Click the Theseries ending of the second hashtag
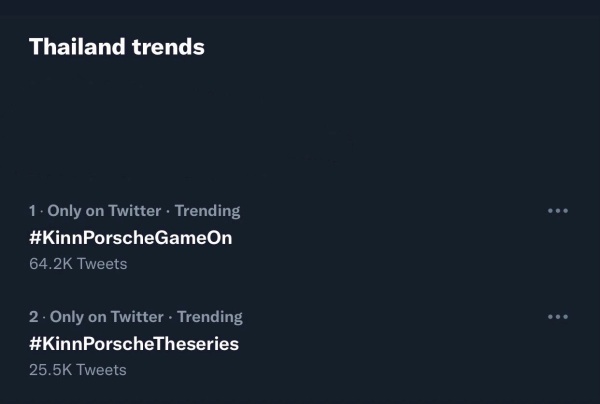Image resolution: width=600 pixels, height=404 pixels. tap(196, 344)
